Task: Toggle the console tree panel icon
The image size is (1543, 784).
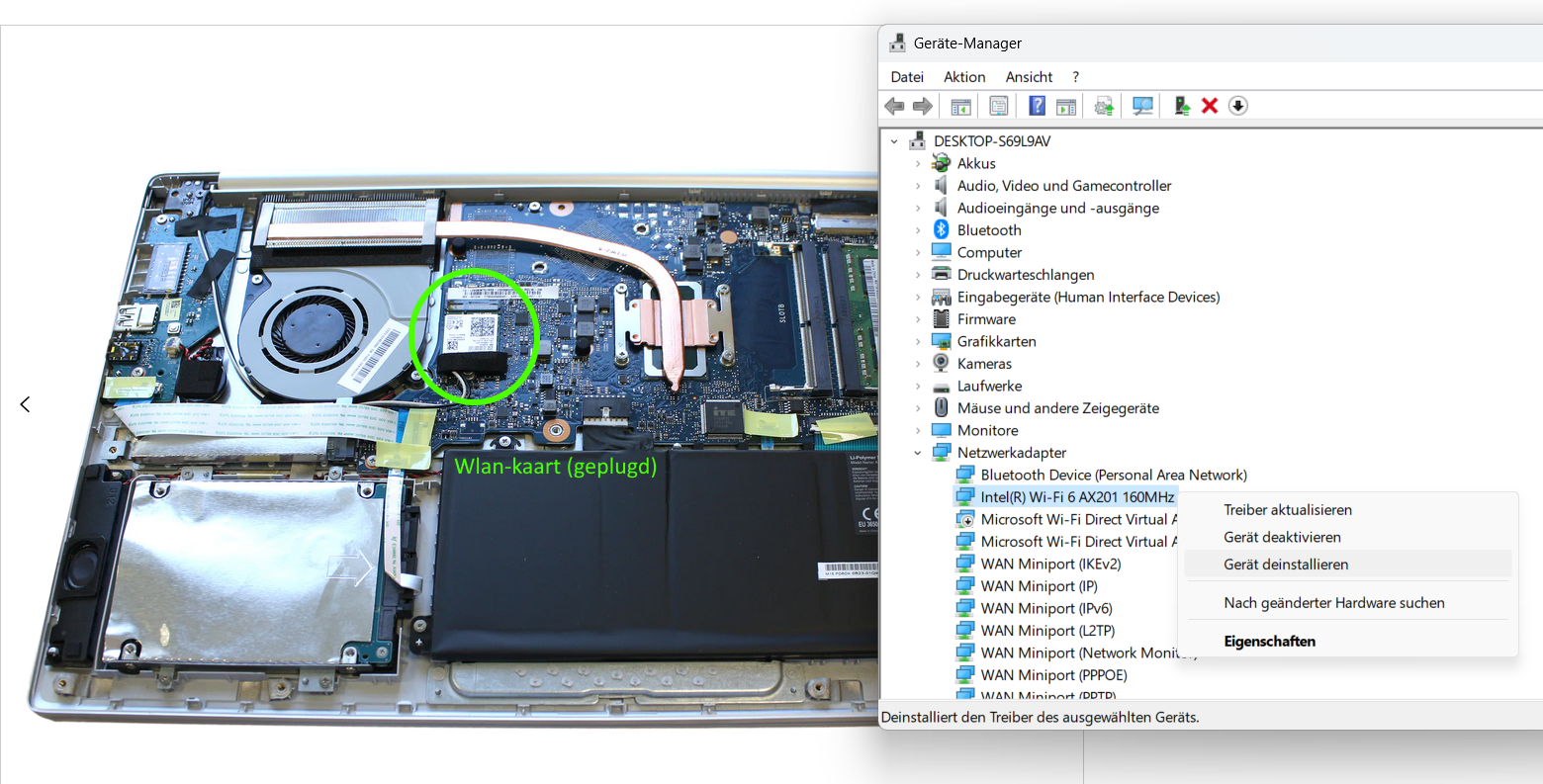Action: (x=959, y=106)
